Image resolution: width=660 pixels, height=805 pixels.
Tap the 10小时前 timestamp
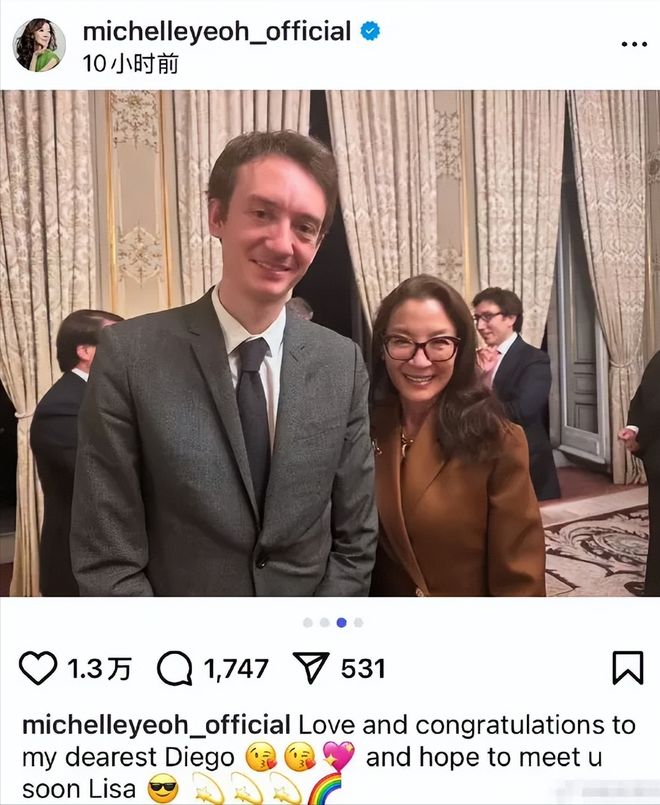point(130,64)
